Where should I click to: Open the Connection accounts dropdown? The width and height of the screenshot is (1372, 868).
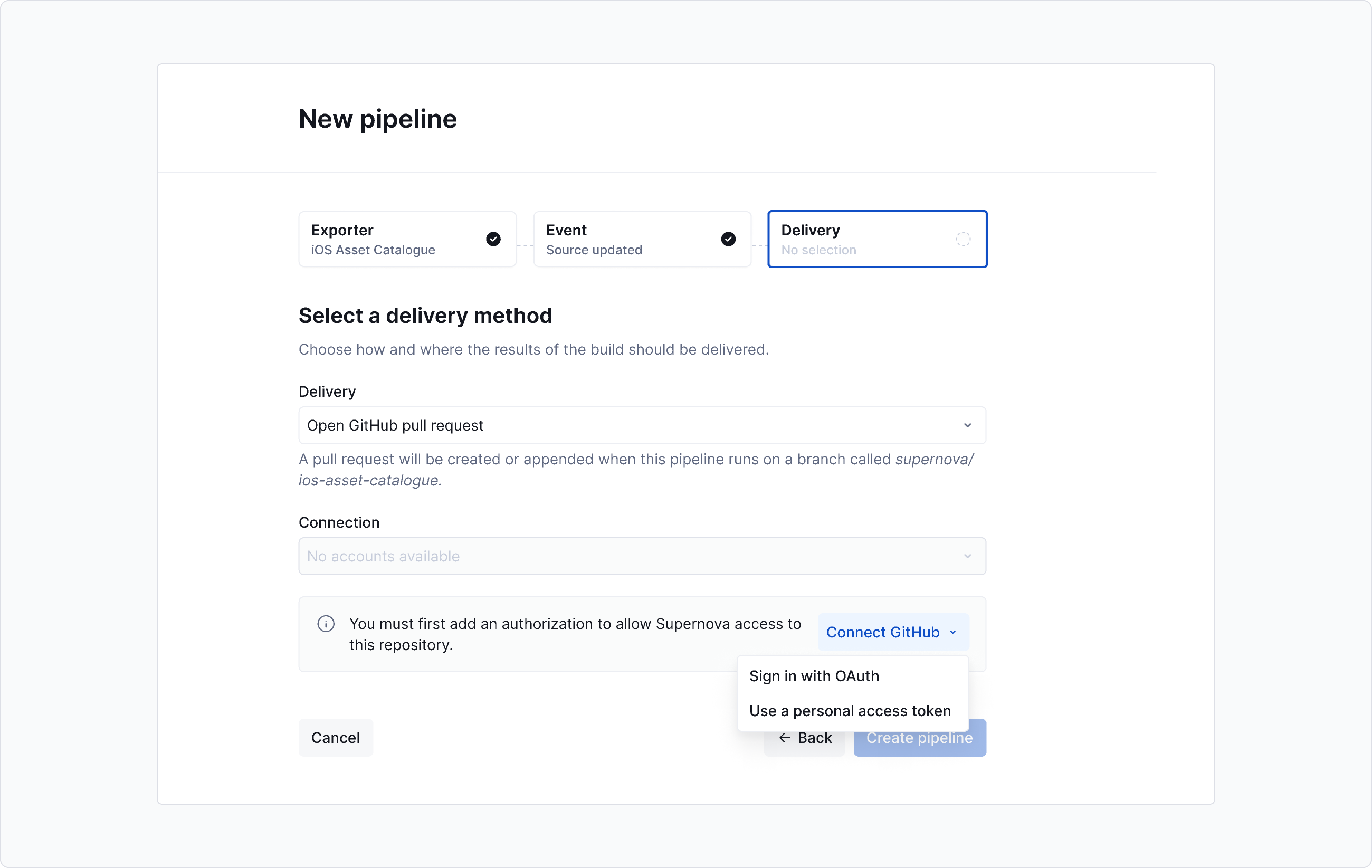[642, 556]
